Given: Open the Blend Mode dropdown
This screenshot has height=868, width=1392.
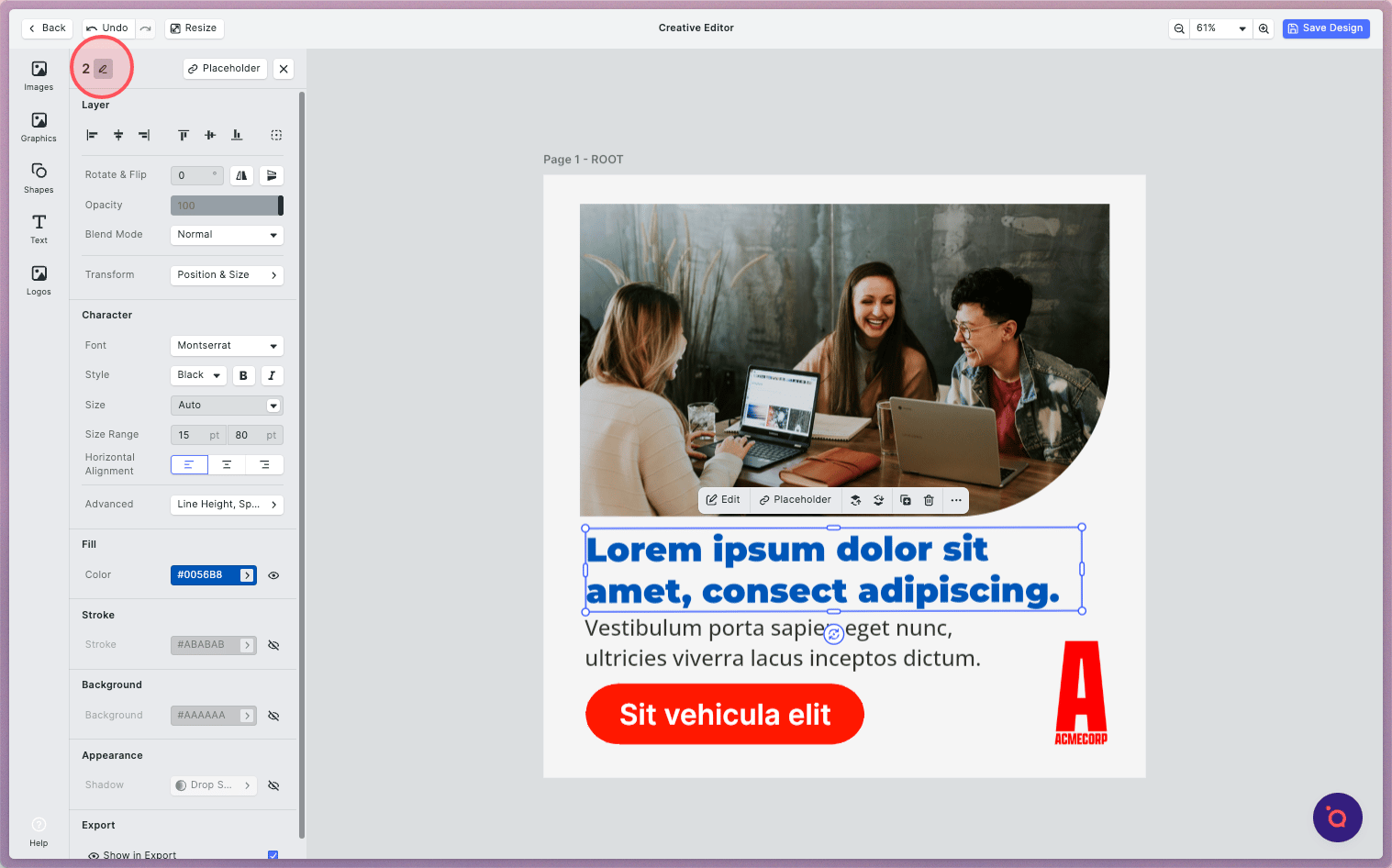Looking at the screenshot, I should pos(227,235).
